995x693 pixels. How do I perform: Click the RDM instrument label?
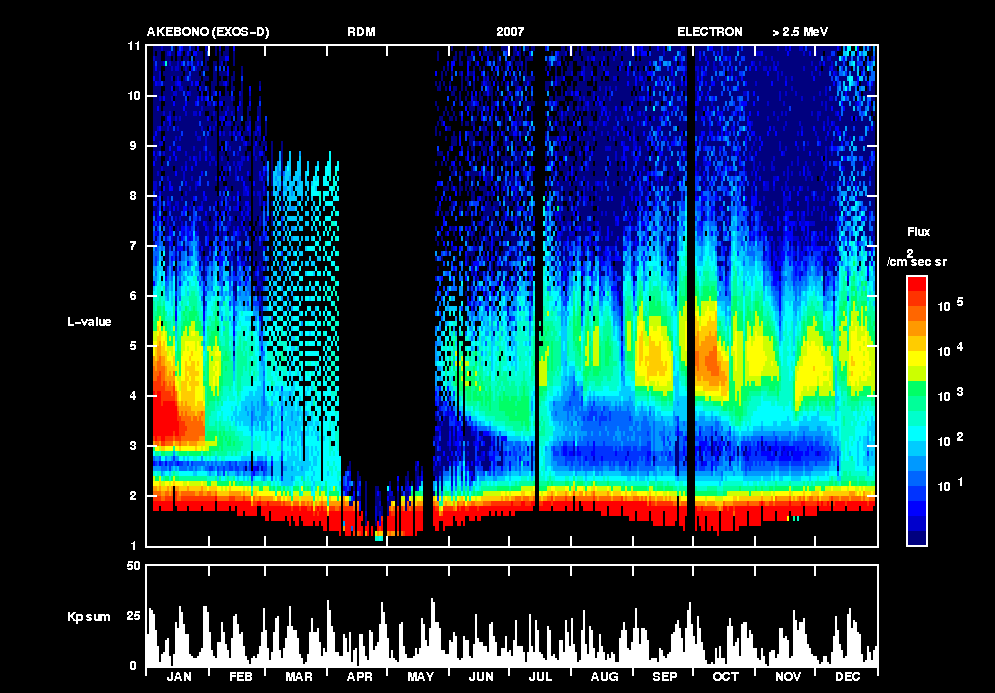point(362,32)
